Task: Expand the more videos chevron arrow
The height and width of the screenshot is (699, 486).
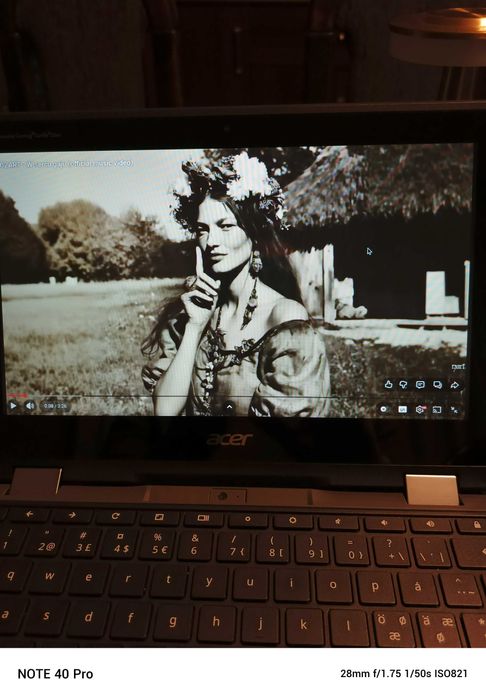Action: point(229,407)
